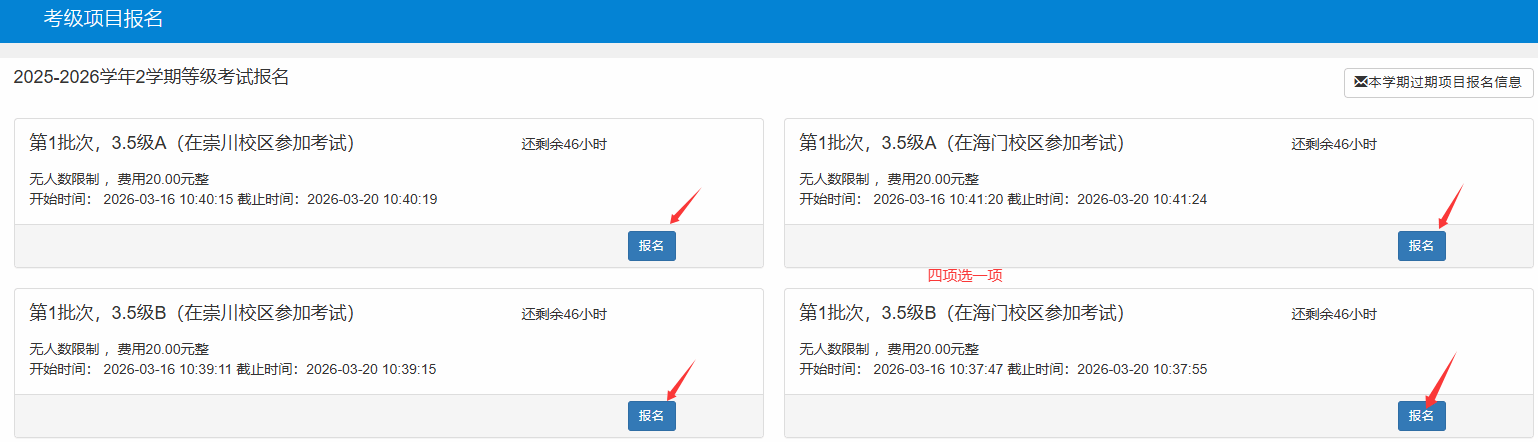Click title of 3.5级A 海门校区 card
Screen dimensions: 1538x442
[x=961, y=143]
